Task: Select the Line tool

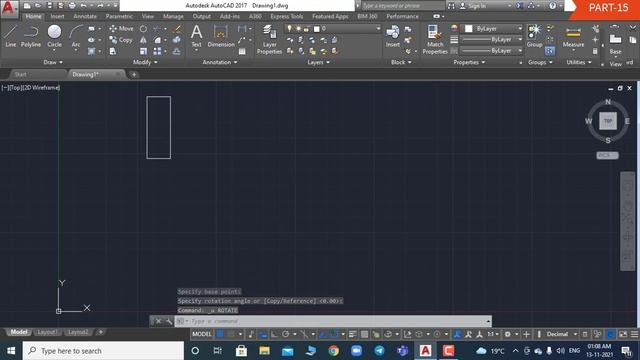Action: 10,36
